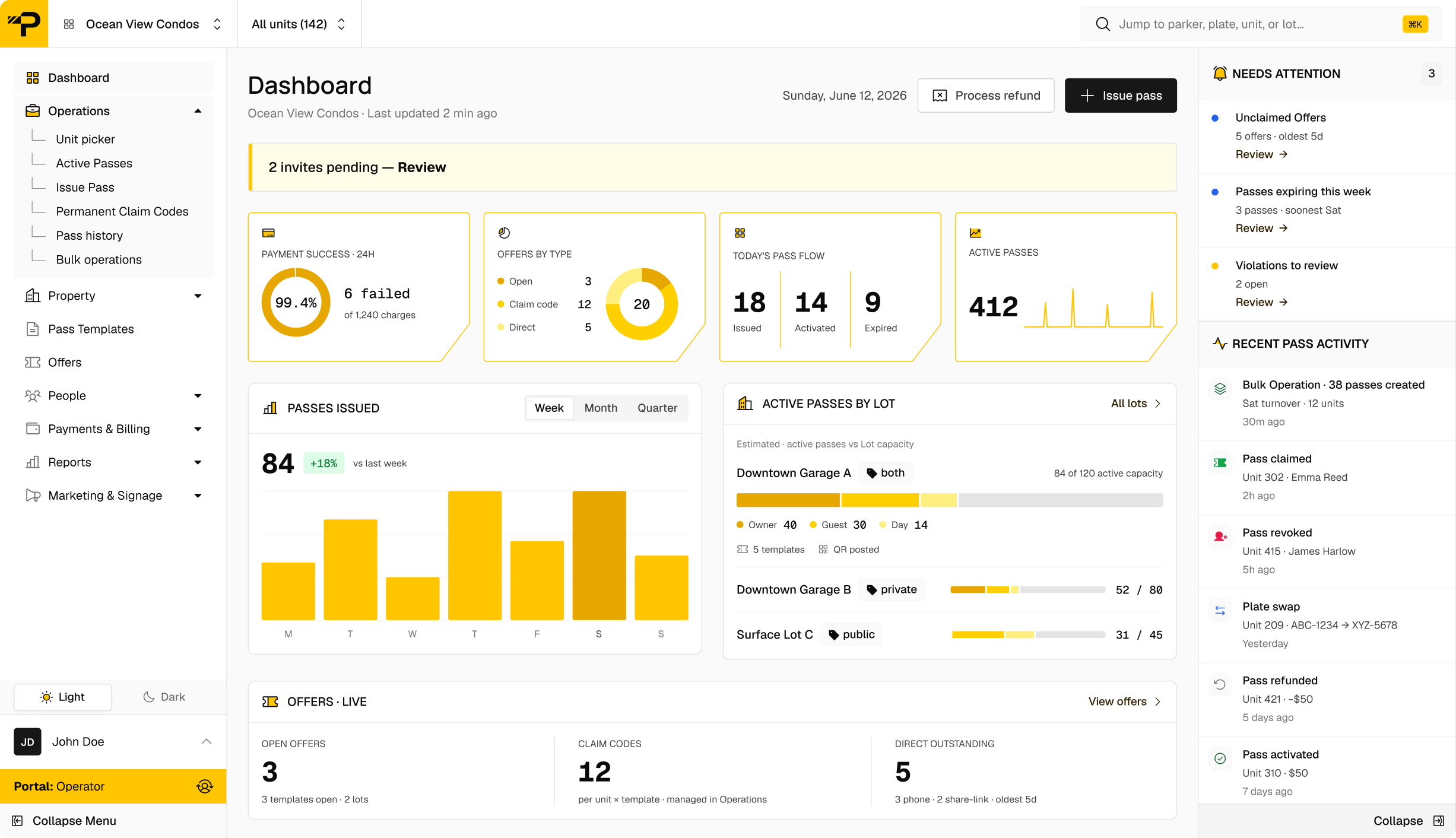
Task: Click the yellow P logo icon
Action: point(24,24)
